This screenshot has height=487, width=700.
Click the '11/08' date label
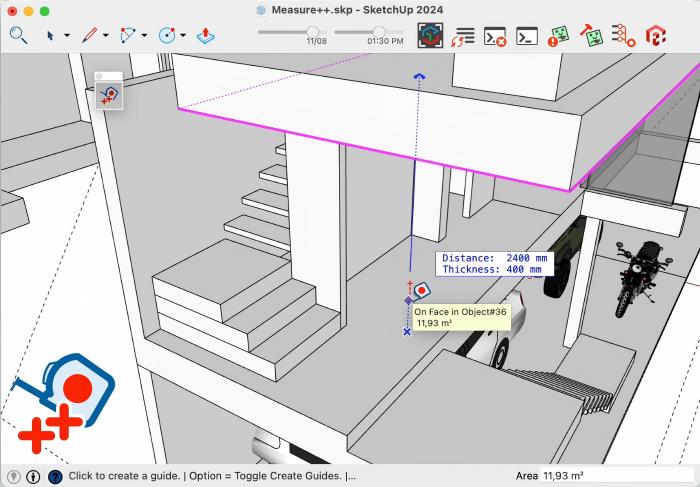click(317, 41)
